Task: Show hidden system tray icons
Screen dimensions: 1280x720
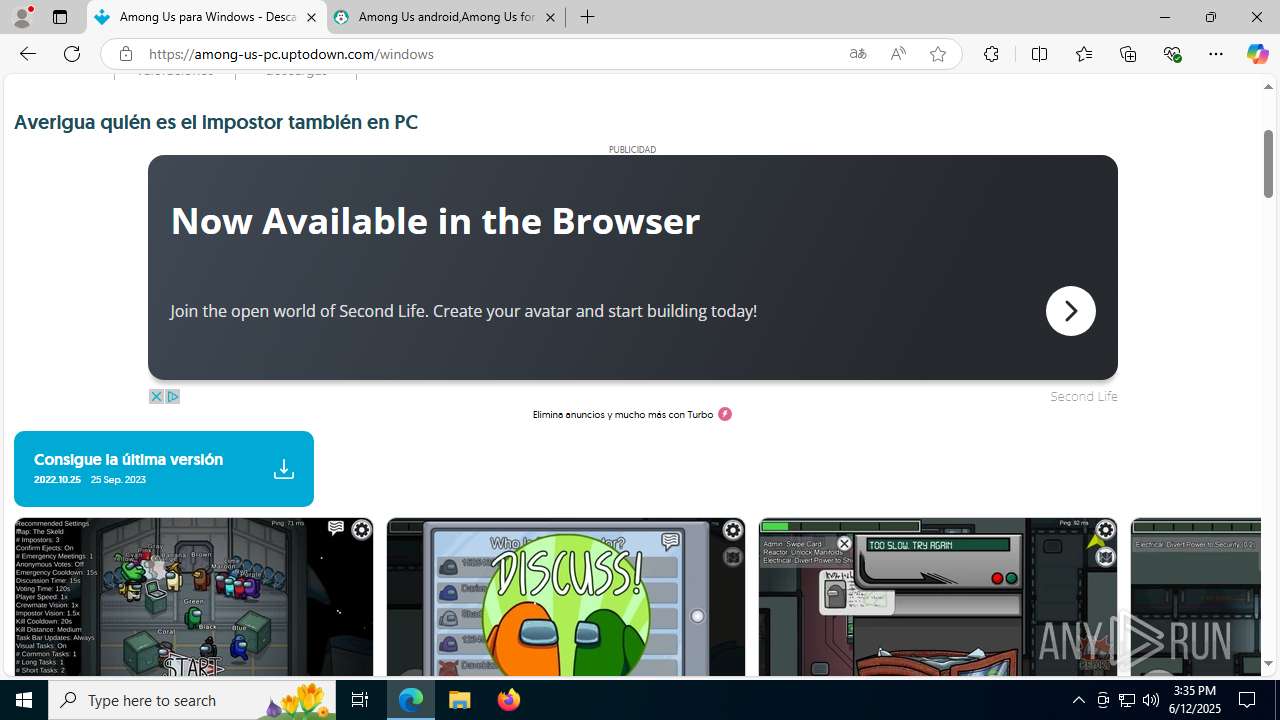Action: click(x=1078, y=700)
